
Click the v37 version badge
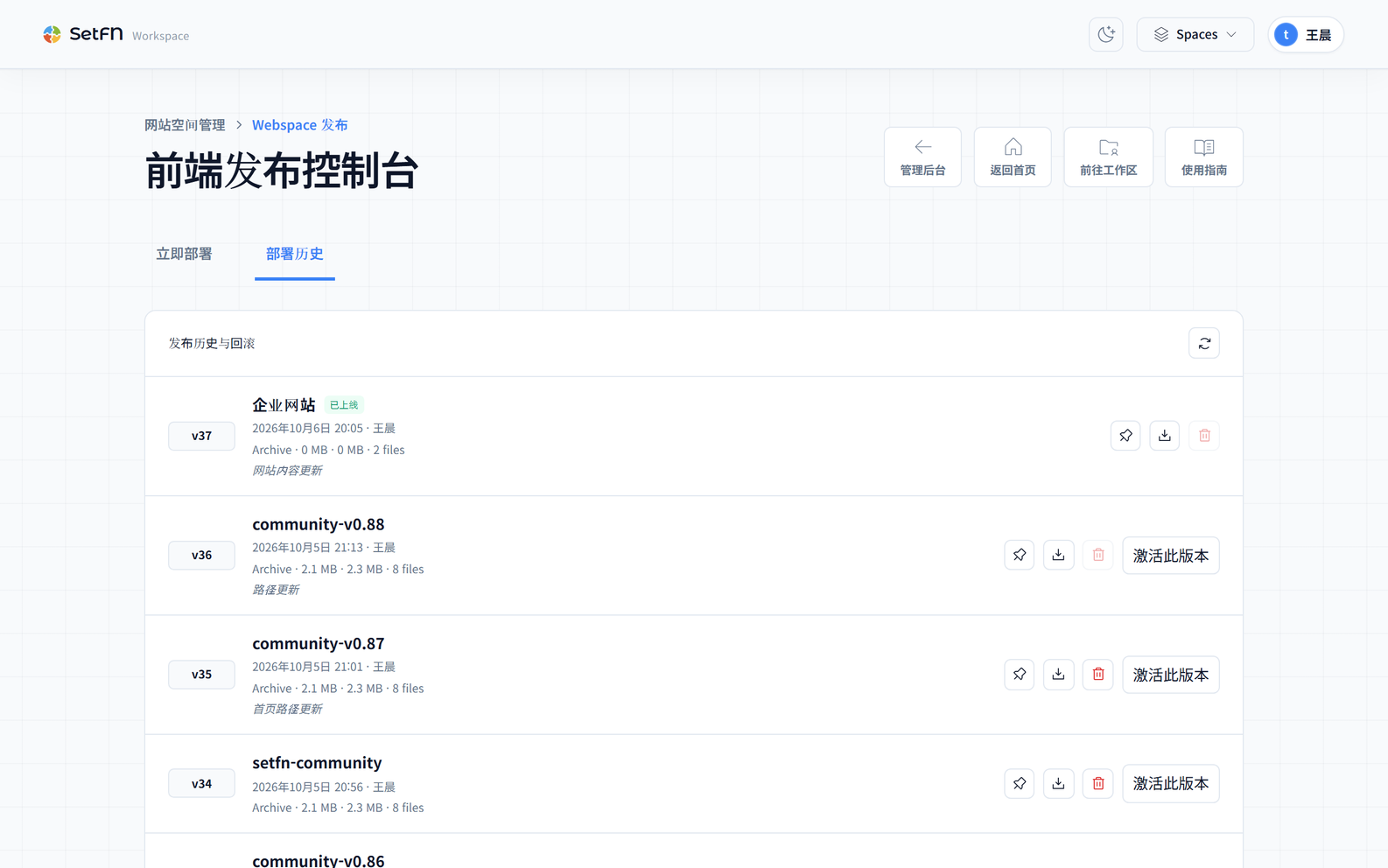coord(201,436)
